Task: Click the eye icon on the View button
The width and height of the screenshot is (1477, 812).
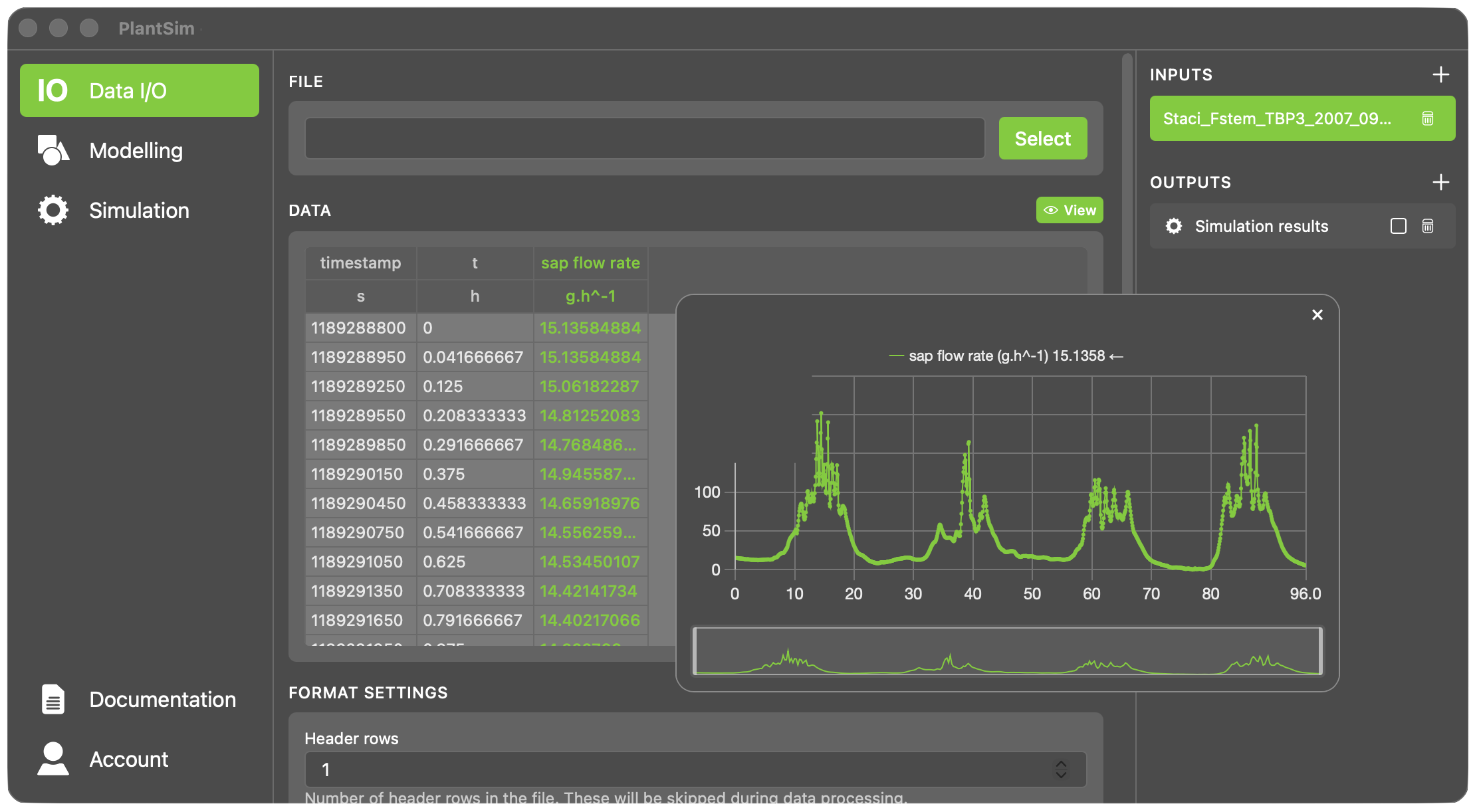Action: 1052,210
